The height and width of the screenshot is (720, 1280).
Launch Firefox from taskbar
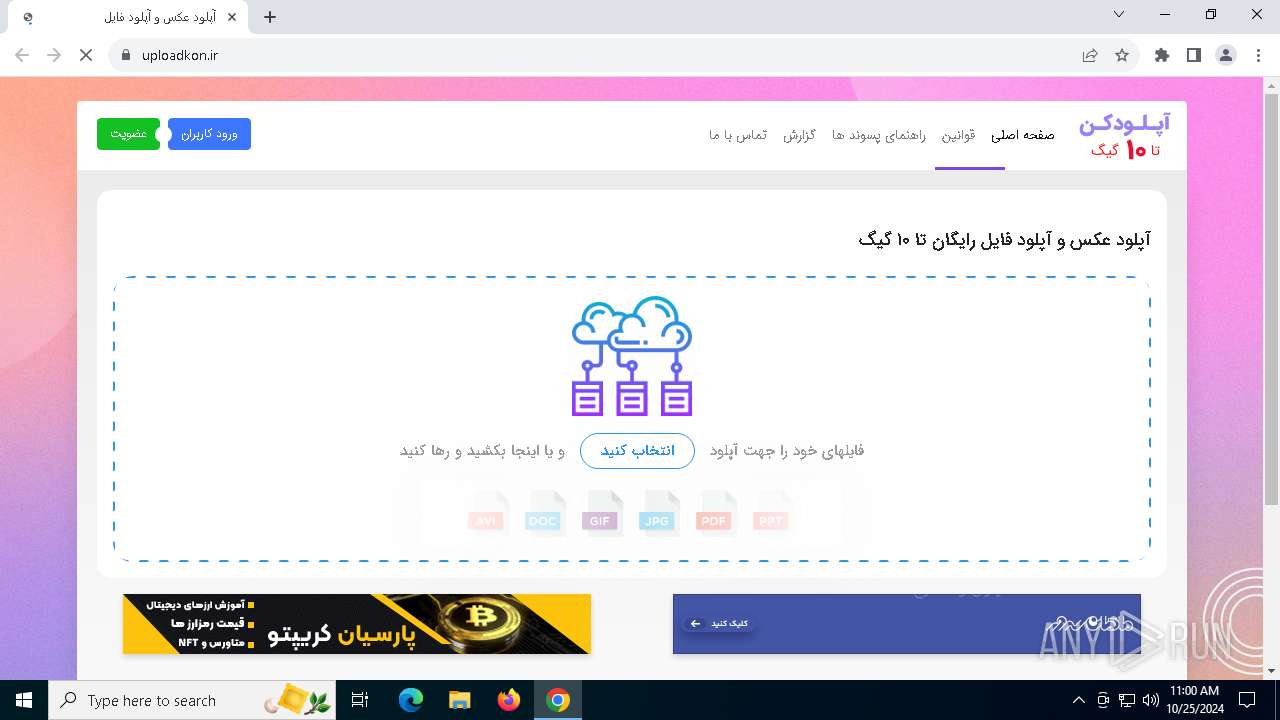click(509, 700)
